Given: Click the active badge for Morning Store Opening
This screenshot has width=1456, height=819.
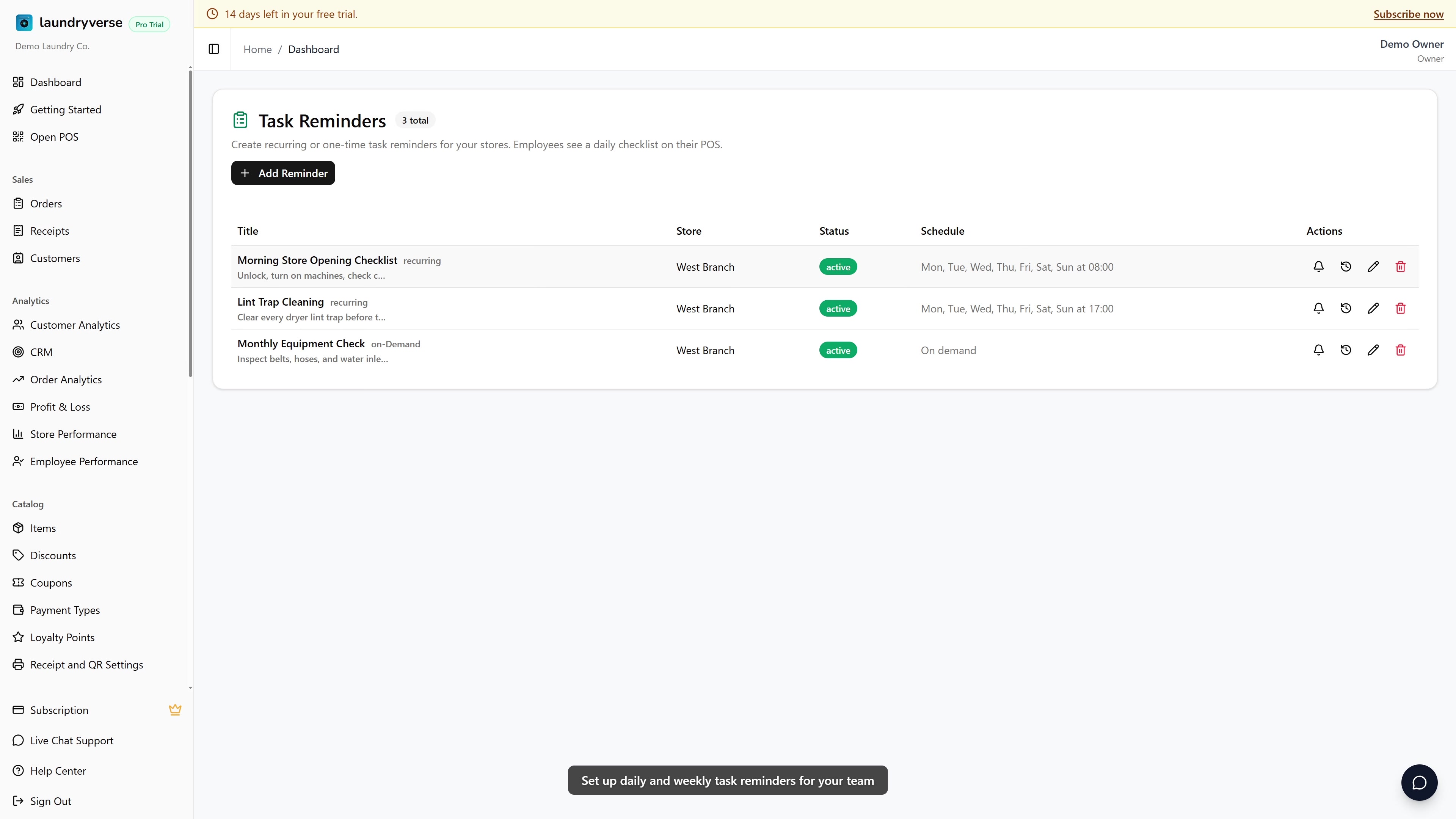Looking at the screenshot, I should 838,267.
